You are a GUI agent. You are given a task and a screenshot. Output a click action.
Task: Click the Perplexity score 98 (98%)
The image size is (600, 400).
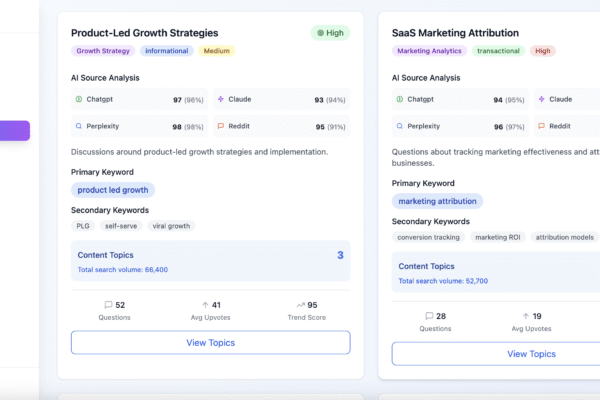coord(188,127)
